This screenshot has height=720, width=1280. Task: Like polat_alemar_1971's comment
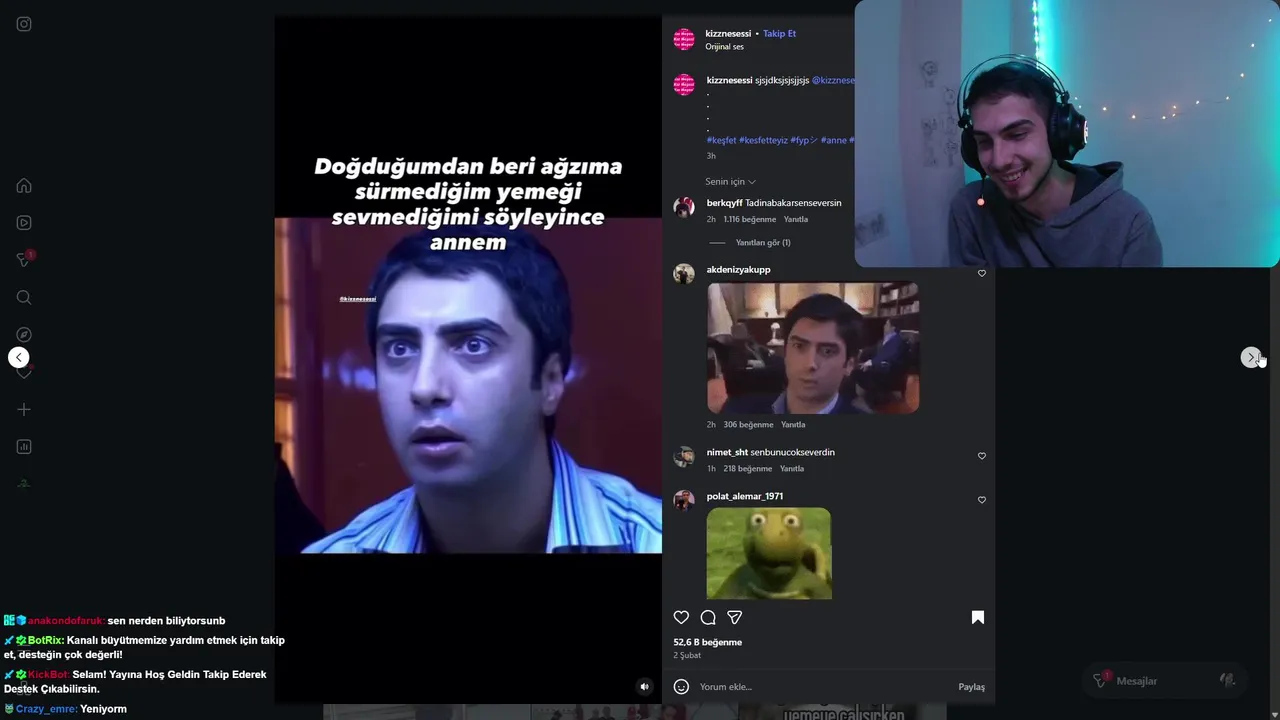click(981, 500)
